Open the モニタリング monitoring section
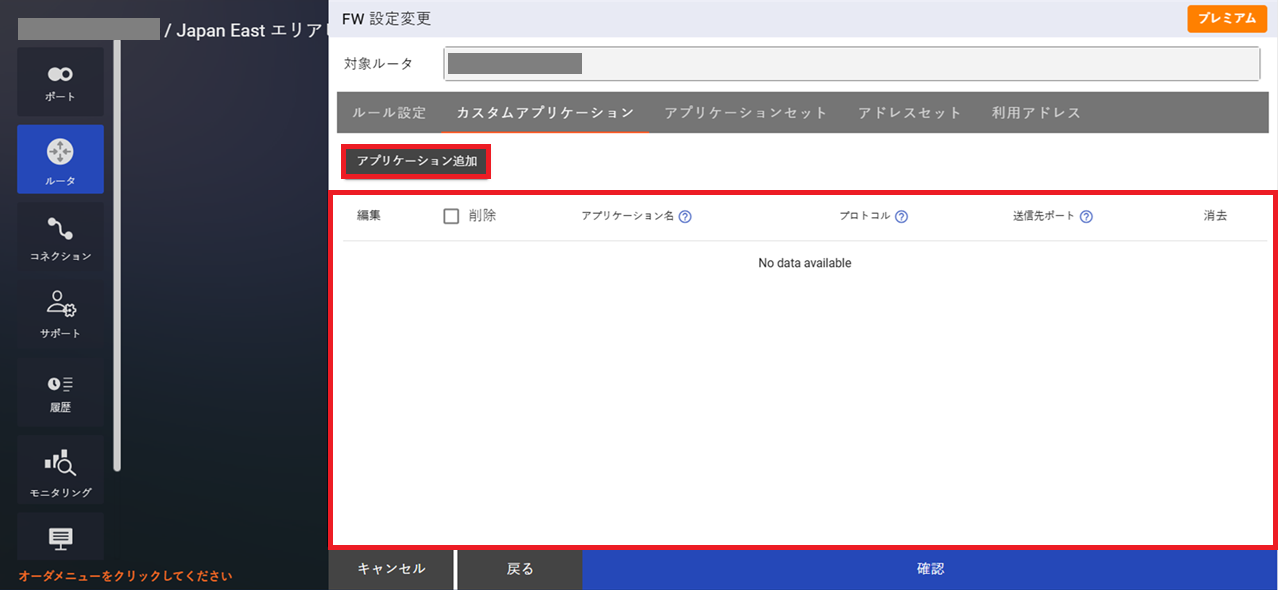The height and width of the screenshot is (590, 1278). coord(60,470)
